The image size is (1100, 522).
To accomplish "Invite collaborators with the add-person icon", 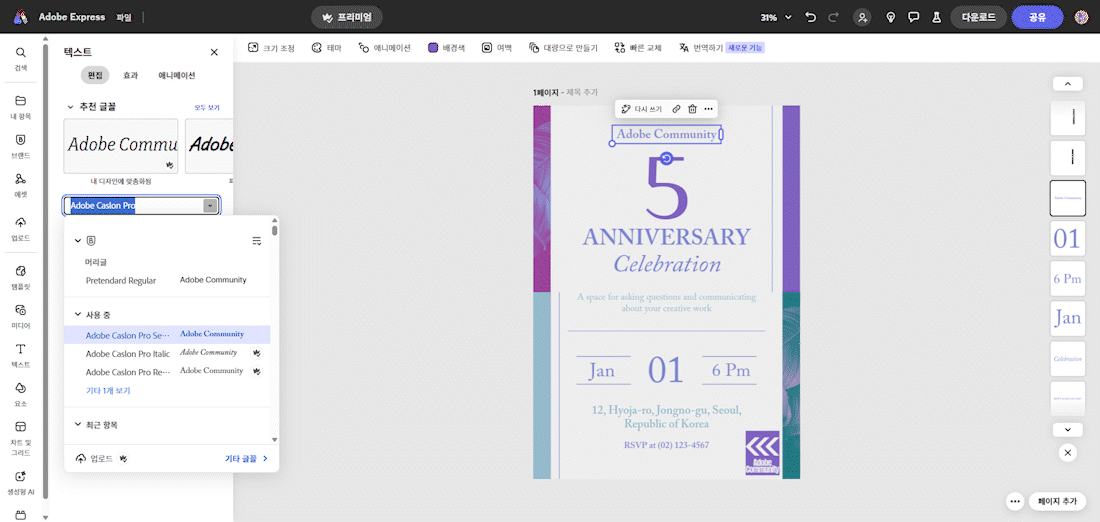I will click(862, 18).
